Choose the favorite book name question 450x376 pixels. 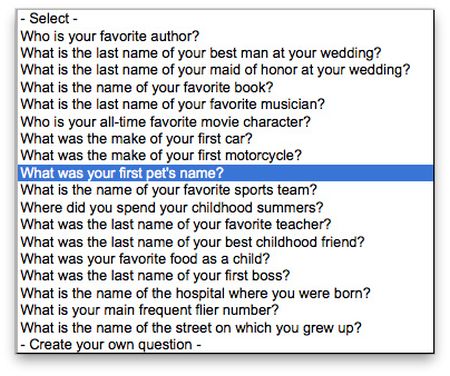[x=225, y=87]
